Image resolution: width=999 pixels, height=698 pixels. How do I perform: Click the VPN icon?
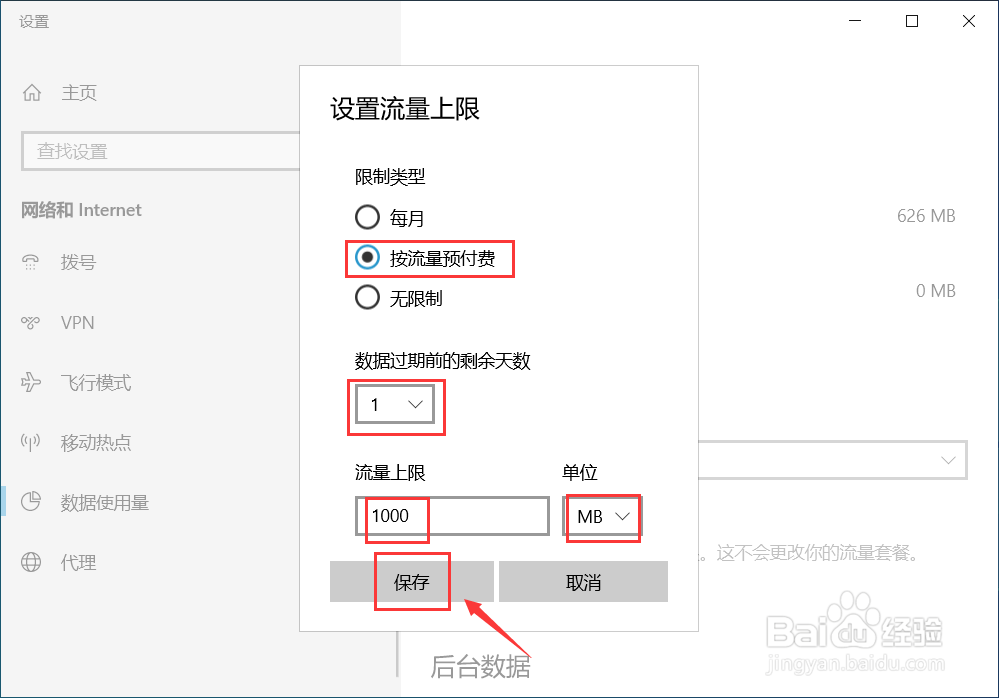pos(31,322)
